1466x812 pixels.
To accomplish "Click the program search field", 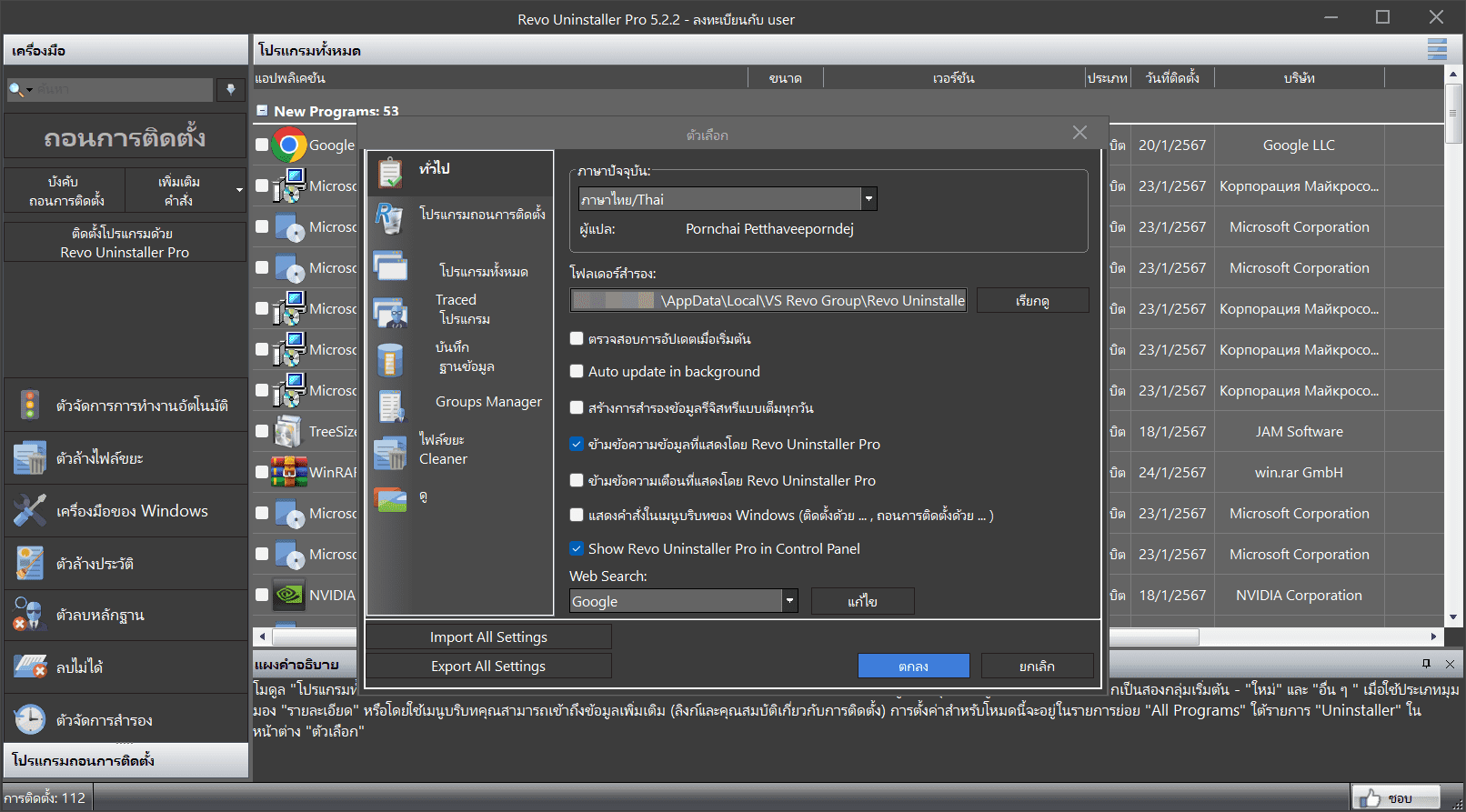I will [x=124, y=89].
